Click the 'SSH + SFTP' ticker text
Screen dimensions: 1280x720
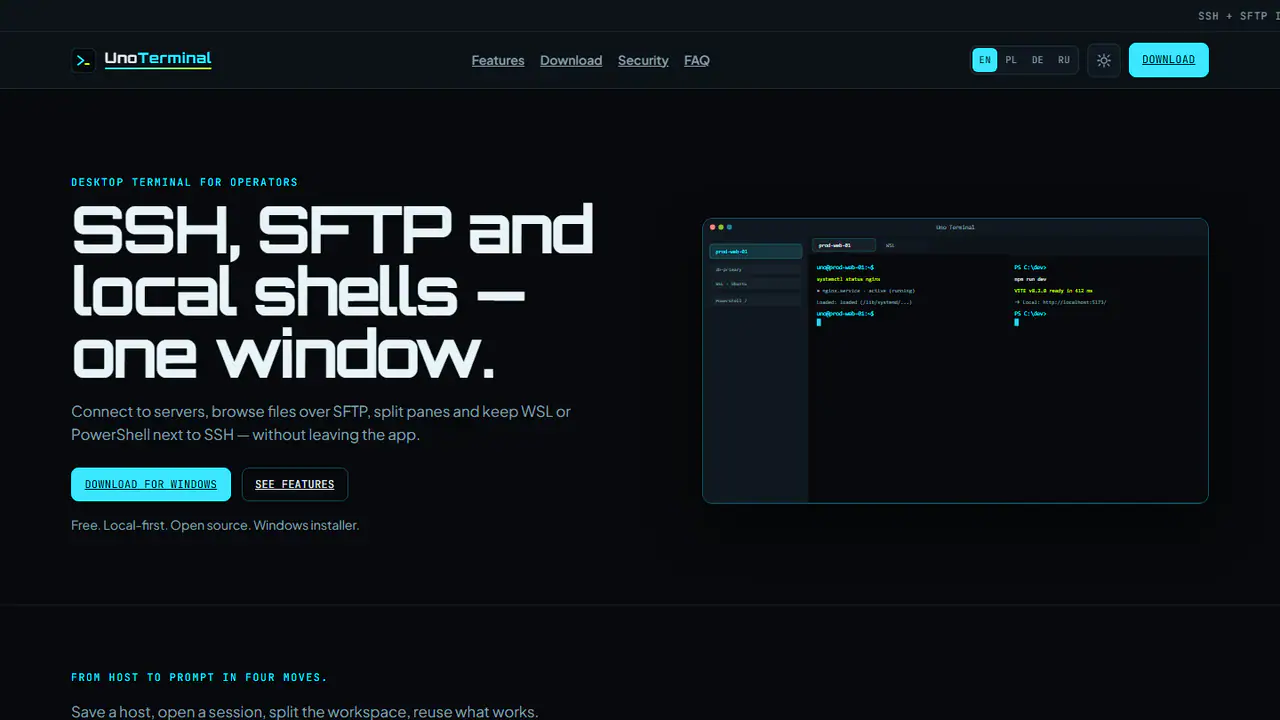tap(1233, 16)
